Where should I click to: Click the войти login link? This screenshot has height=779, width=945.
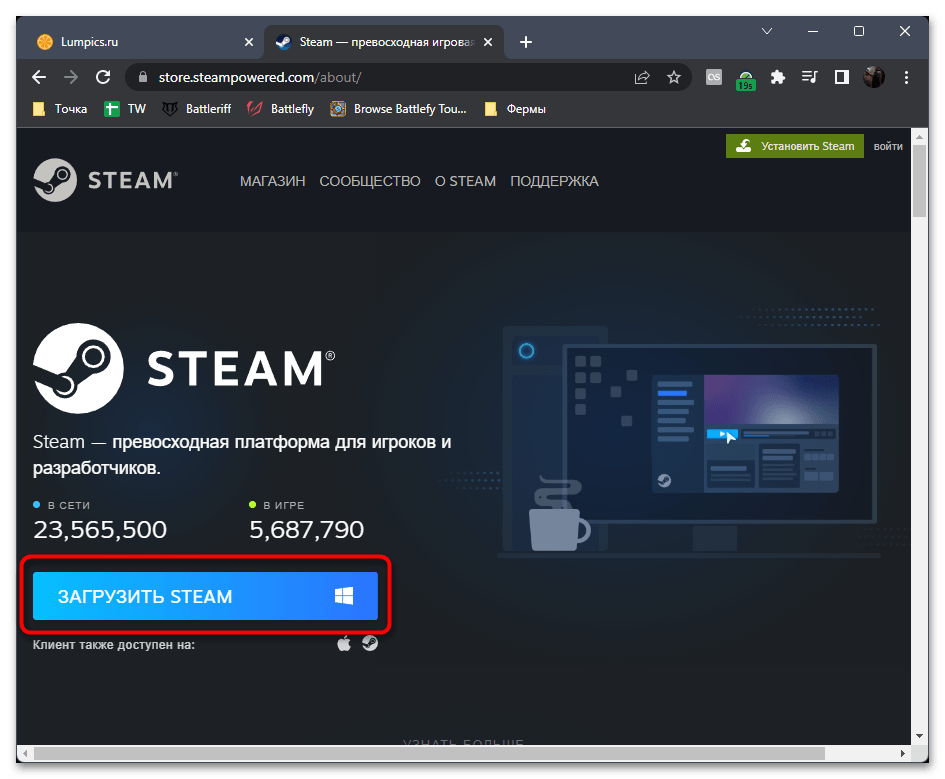pyautogui.click(x=888, y=146)
